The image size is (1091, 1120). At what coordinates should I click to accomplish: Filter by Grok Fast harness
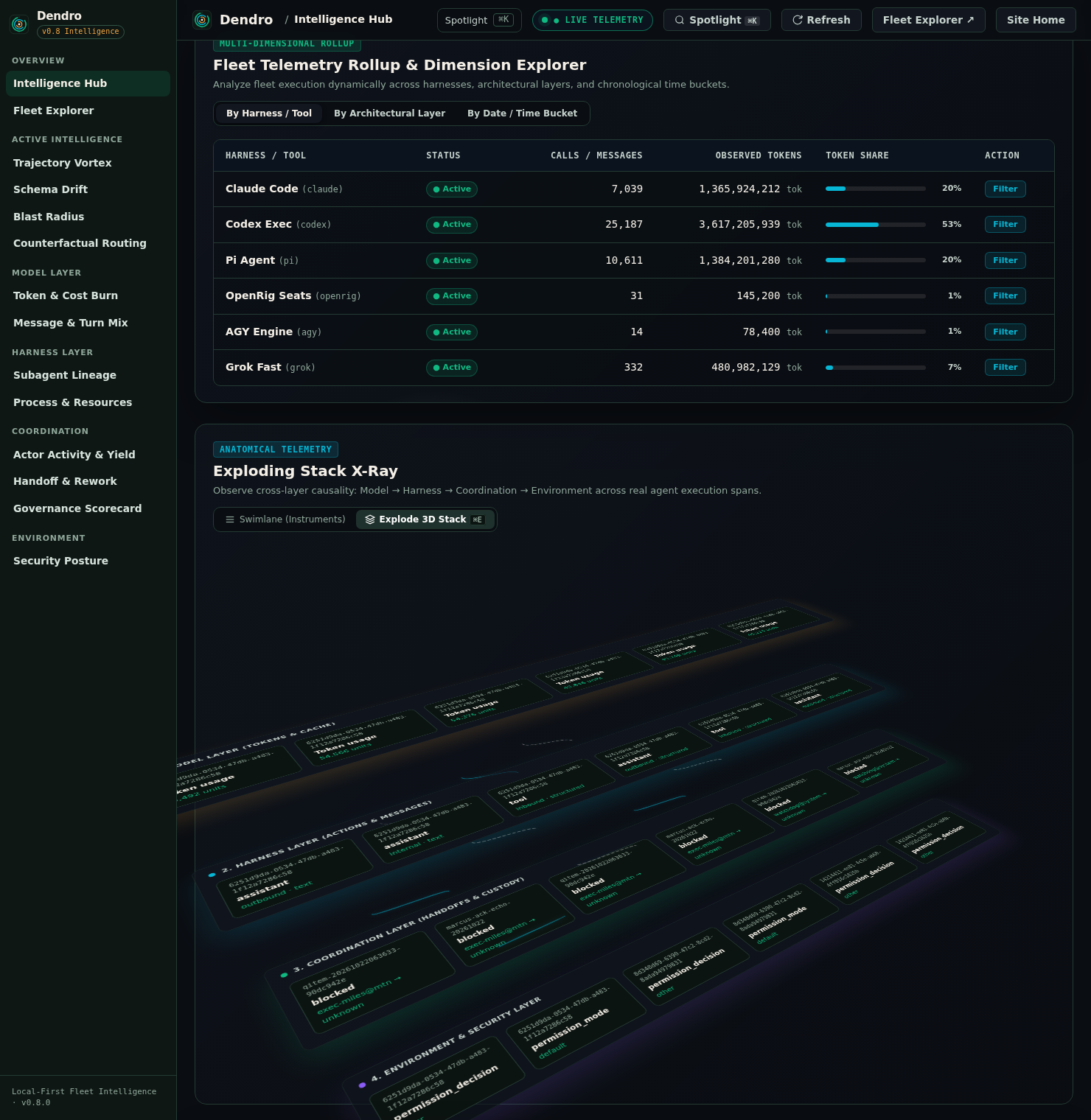point(1005,368)
